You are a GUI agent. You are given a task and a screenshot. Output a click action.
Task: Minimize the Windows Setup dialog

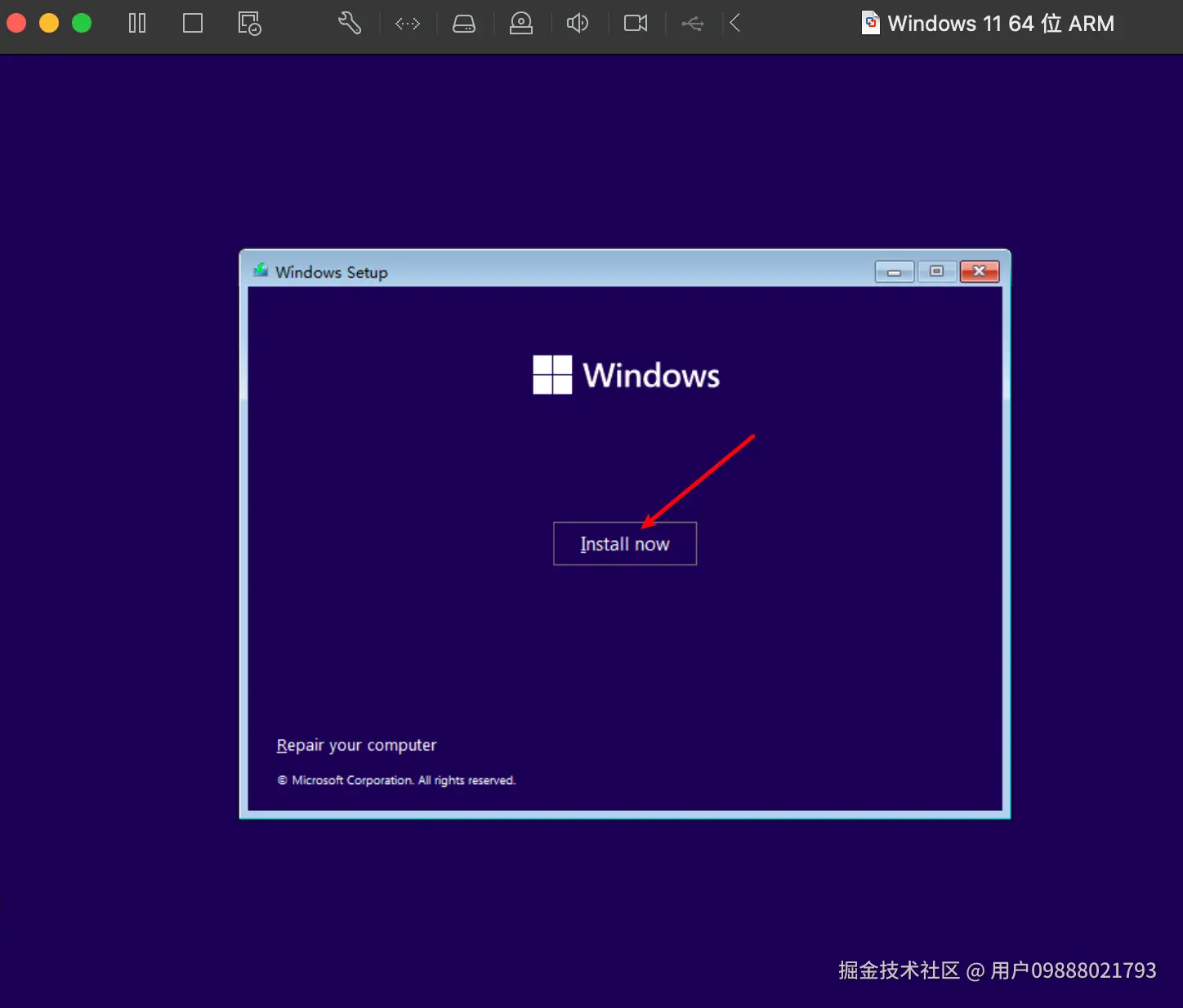coord(895,271)
